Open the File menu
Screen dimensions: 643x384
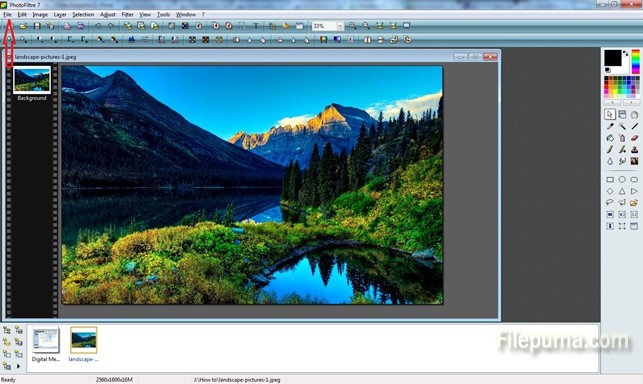point(7,14)
